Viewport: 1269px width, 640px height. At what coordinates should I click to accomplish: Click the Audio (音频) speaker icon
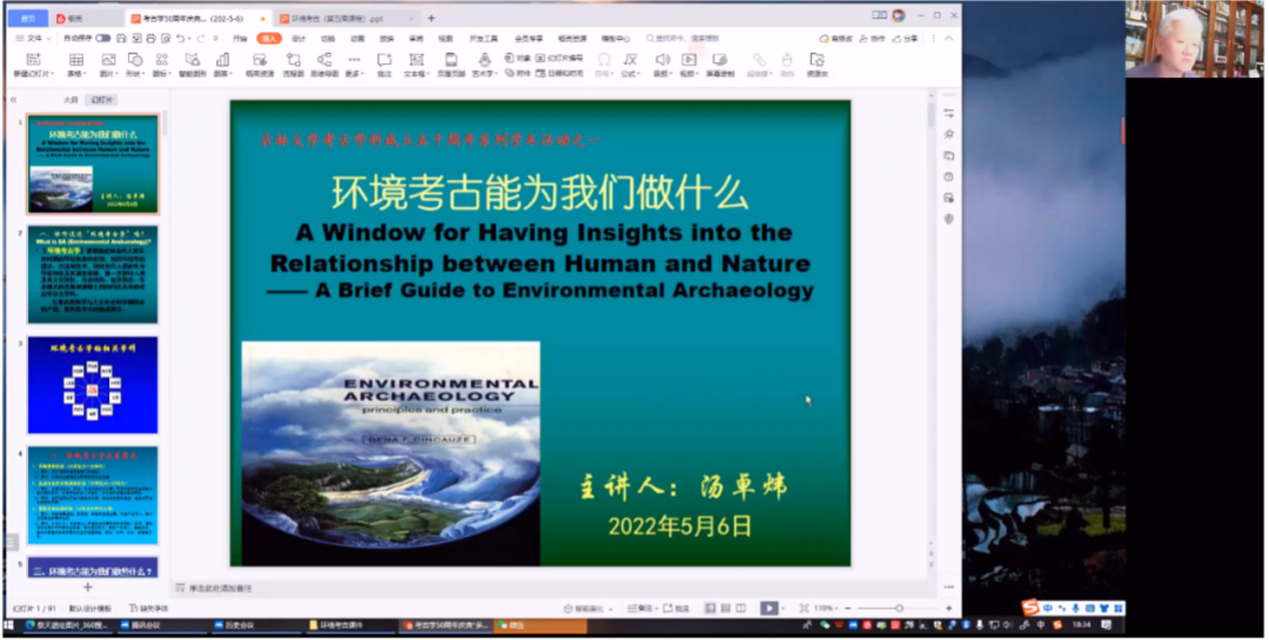(661, 60)
